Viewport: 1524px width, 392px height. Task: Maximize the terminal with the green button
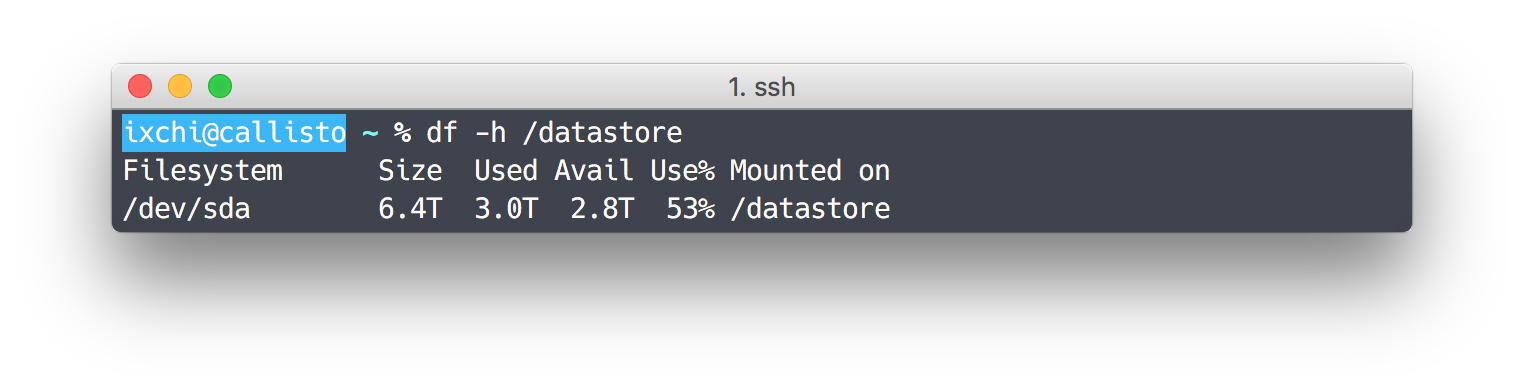220,87
